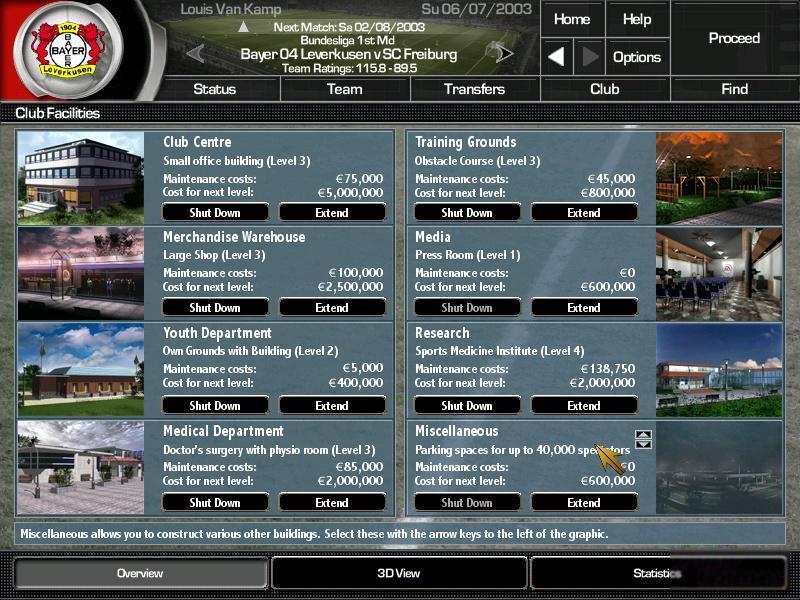Click the disabled Miscellaneous Shut Down button
This screenshot has width=800, height=600.
(x=467, y=502)
